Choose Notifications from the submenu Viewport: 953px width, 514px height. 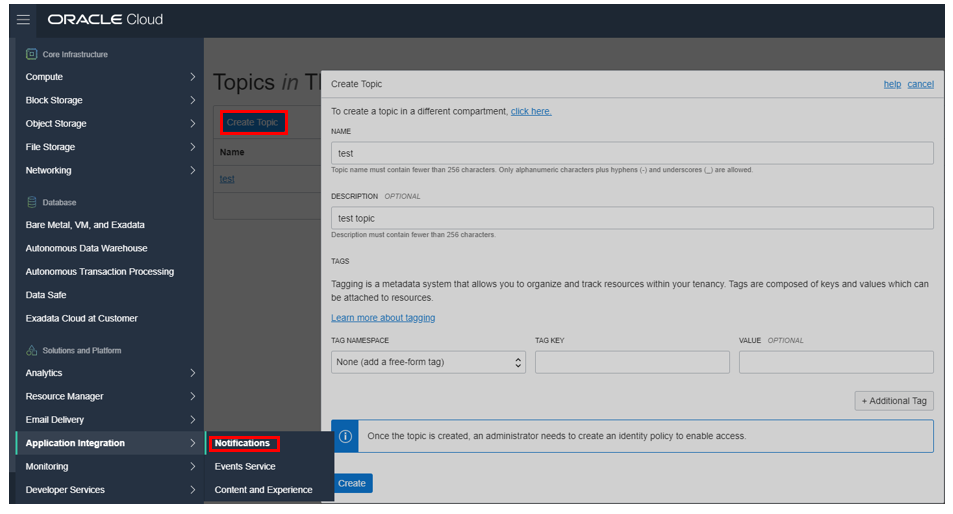point(242,443)
